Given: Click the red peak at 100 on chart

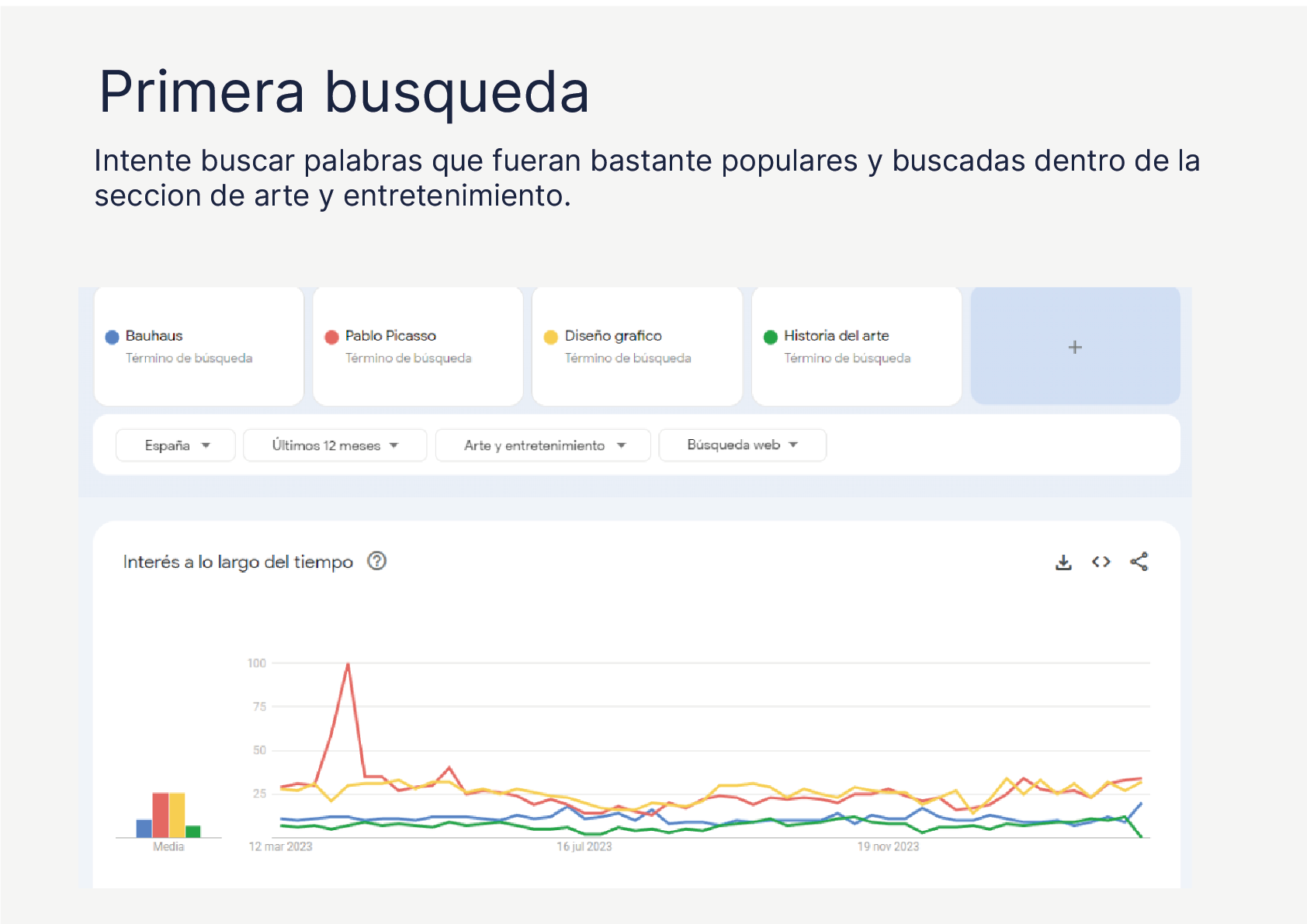Looking at the screenshot, I should (x=348, y=665).
